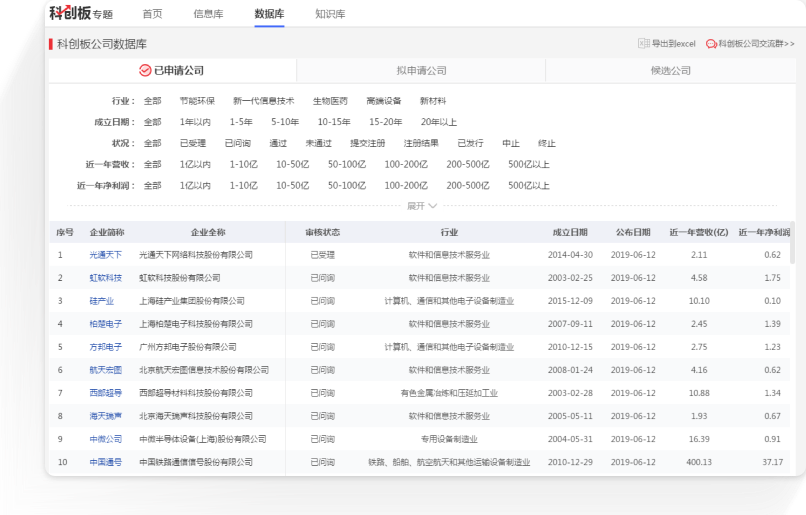Filter 成立日期 by 5-10年
Viewport: 806px width, 515px height.
click(x=285, y=122)
